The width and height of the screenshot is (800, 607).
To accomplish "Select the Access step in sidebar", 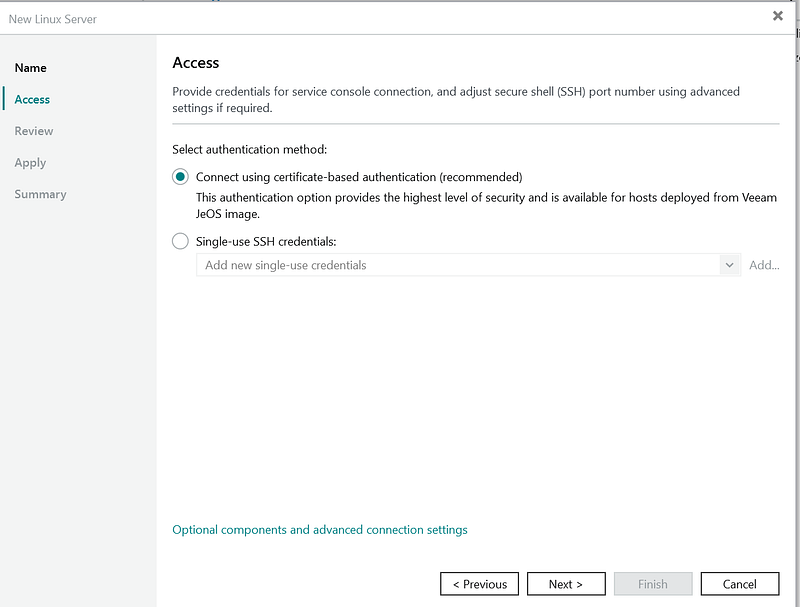I will (32, 100).
